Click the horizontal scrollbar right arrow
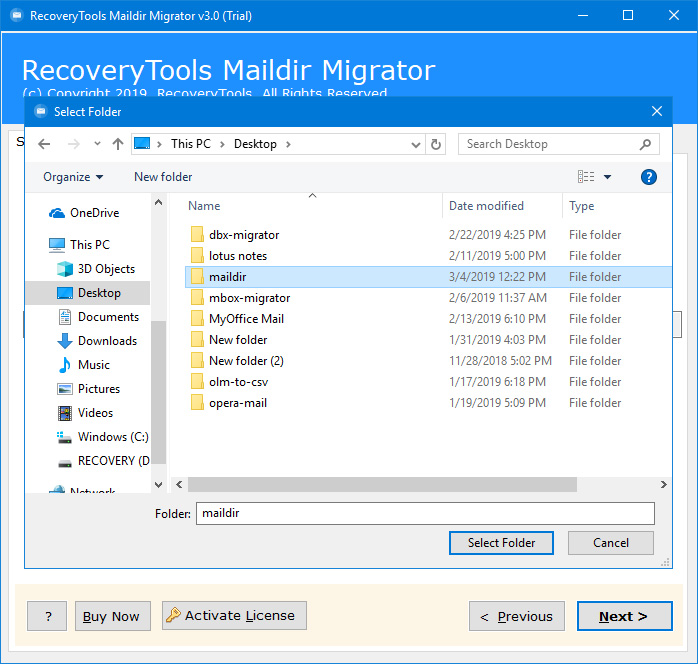This screenshot has height=664, width=698. tap(664, 484)
